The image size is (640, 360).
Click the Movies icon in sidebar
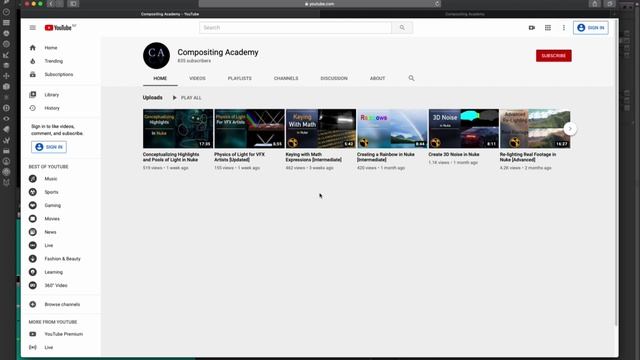tap(33, 219)
